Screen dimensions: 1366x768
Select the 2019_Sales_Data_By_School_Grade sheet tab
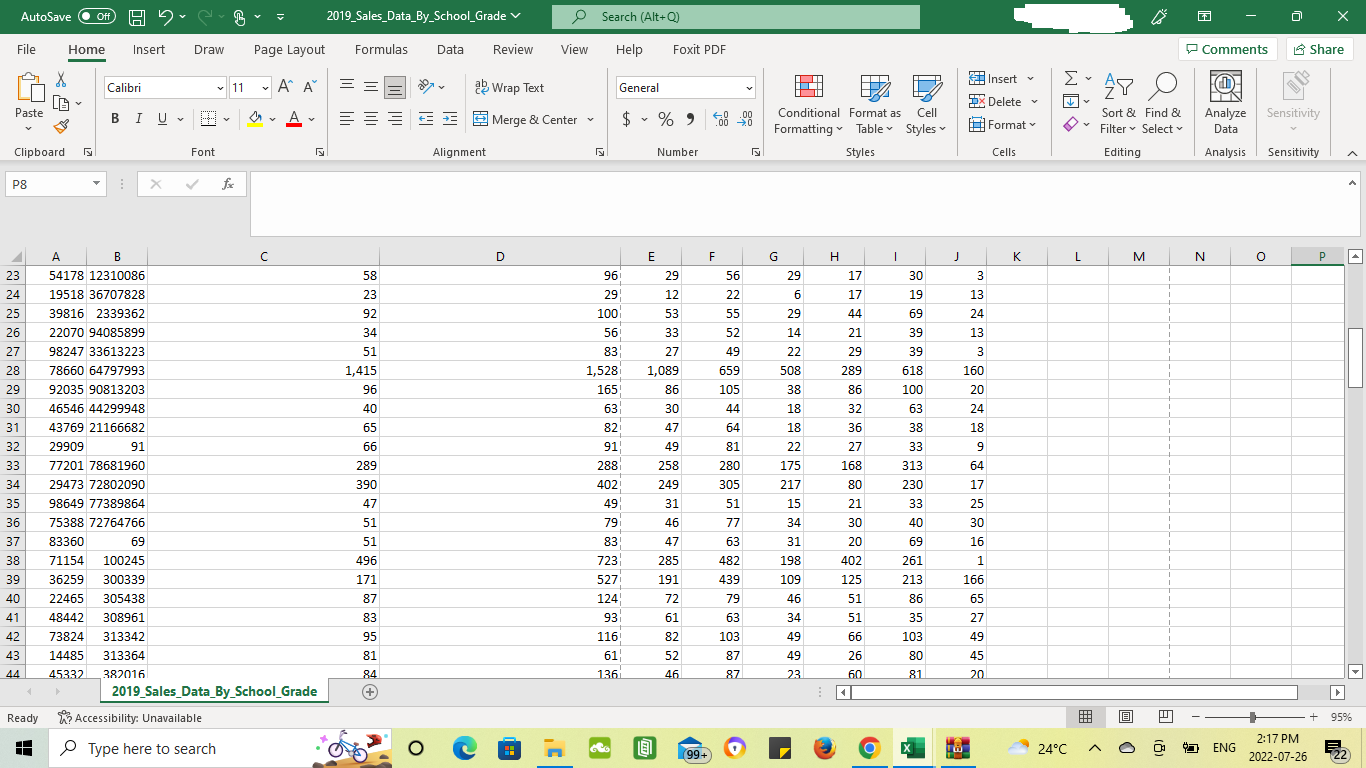(x=214, y=691)
